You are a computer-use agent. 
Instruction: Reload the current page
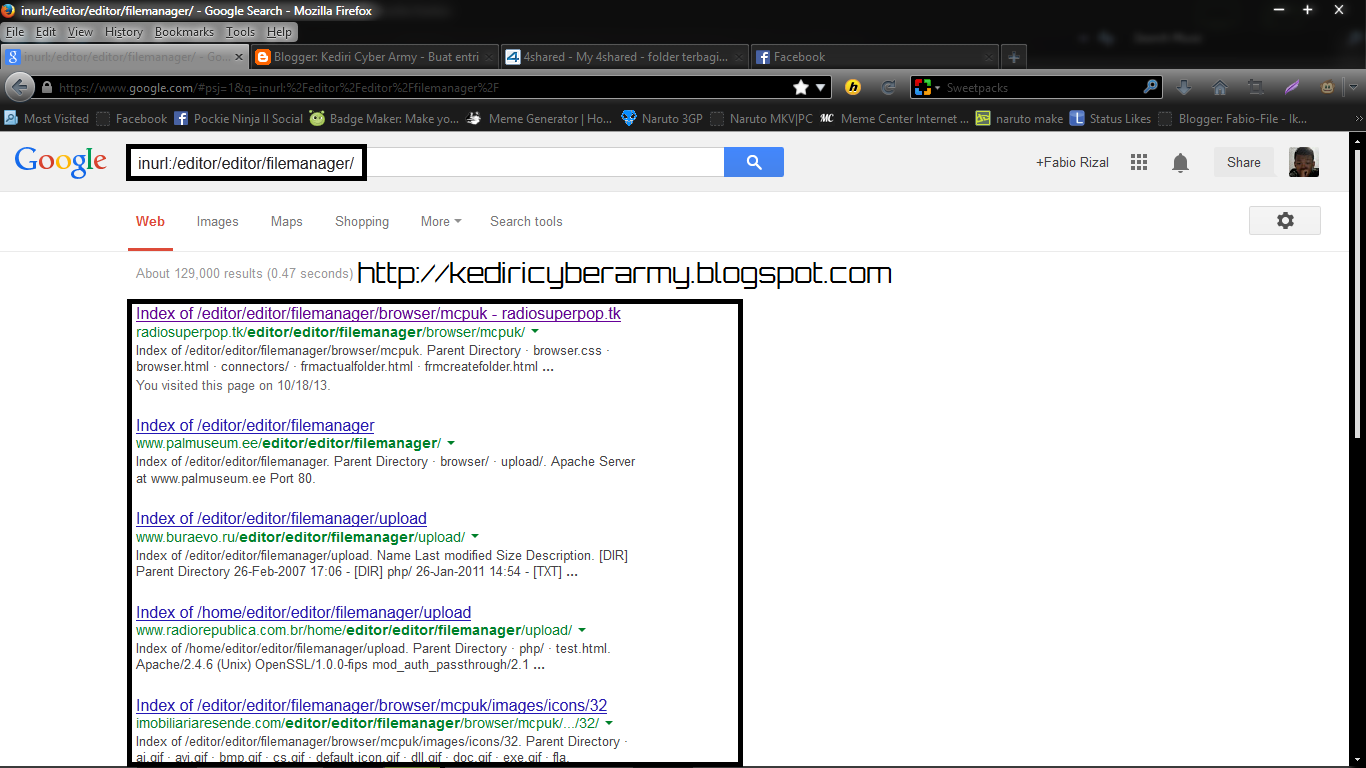pyautogui.click(x=887, y=88)
